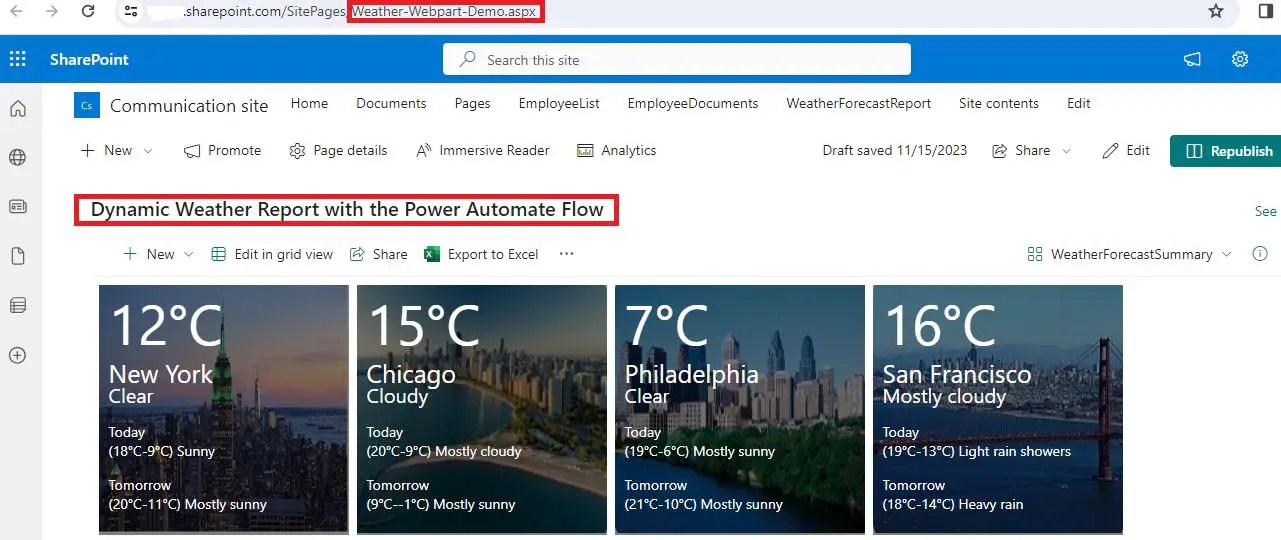The height and width of the screenshot is (540, 1281).
Task: Open the SharePoint app launcher waffle
Action: point(17,59)
